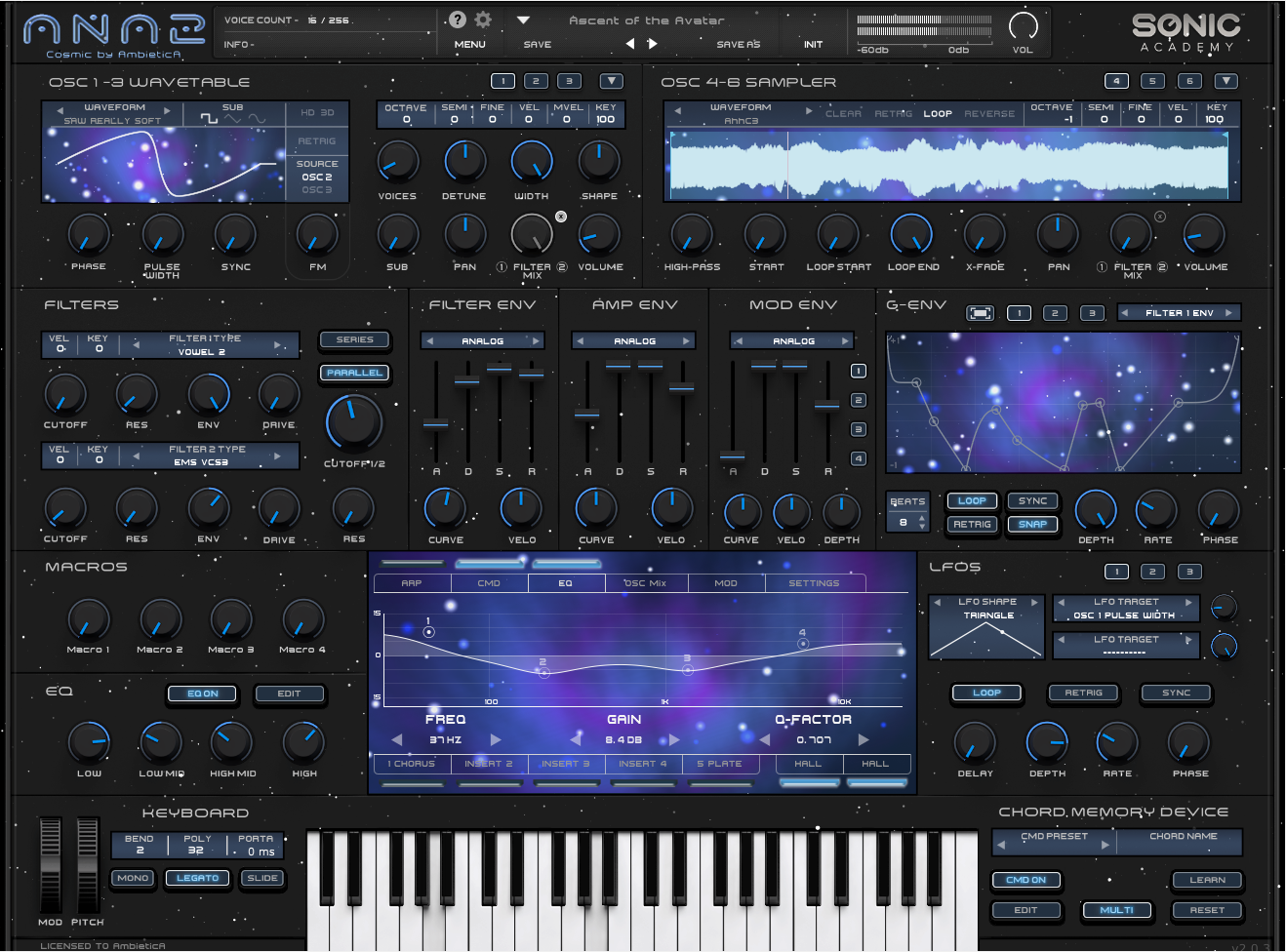
Task: Open OSC 1-3 options dropdown arrow
Action: 611,81
